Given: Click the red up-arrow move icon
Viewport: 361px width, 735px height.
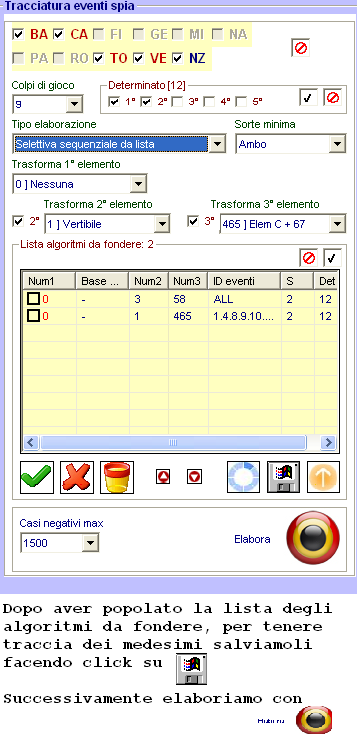Looking at the screenshot, I should (163, 477).
